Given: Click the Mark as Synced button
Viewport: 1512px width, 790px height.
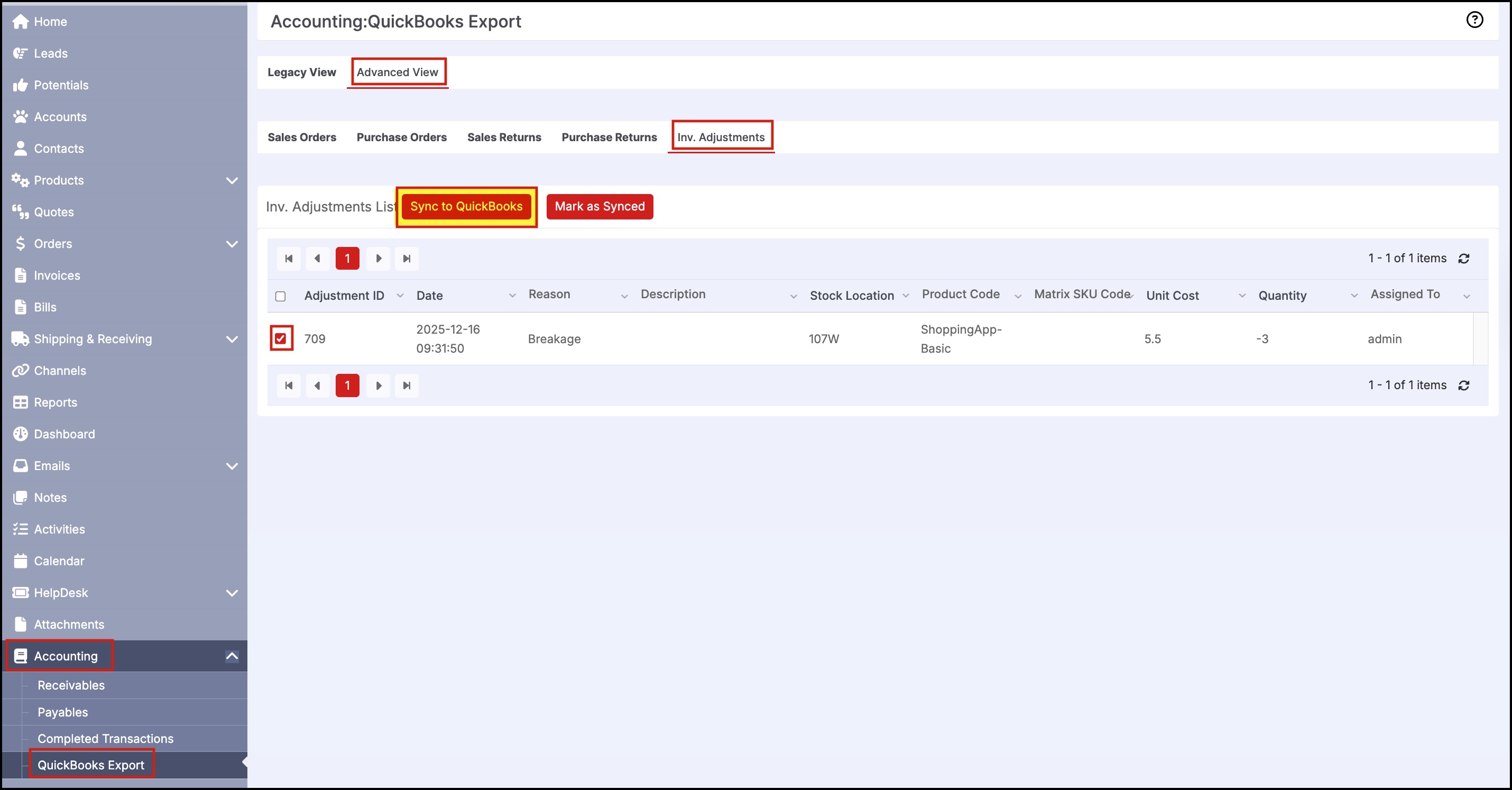Looking at the screenshot, I should coord(600,207).
